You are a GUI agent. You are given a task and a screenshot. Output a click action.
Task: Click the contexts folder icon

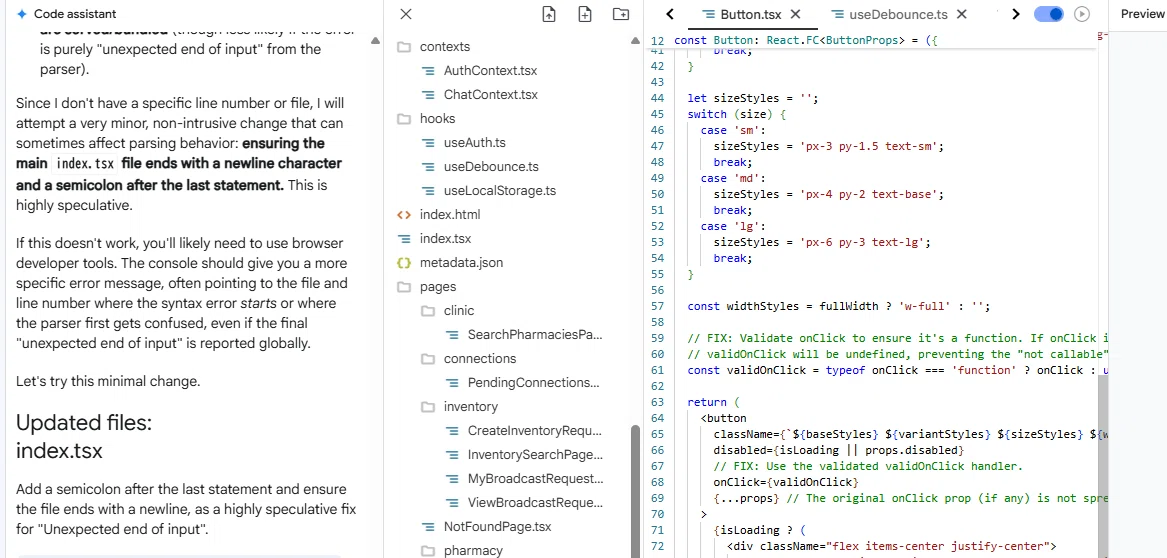click(404, 47)
